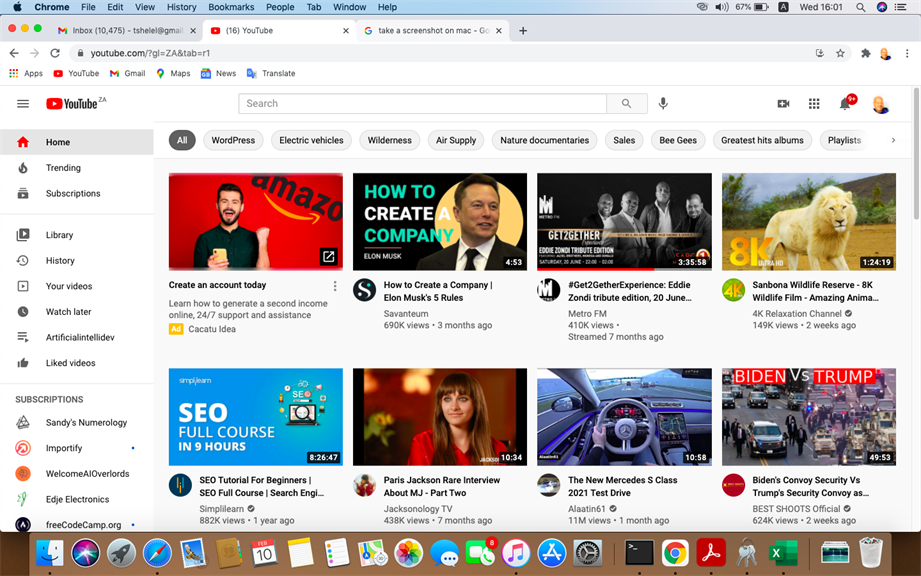Open the YouTube apps grid icon

click(x=814, y=104)
